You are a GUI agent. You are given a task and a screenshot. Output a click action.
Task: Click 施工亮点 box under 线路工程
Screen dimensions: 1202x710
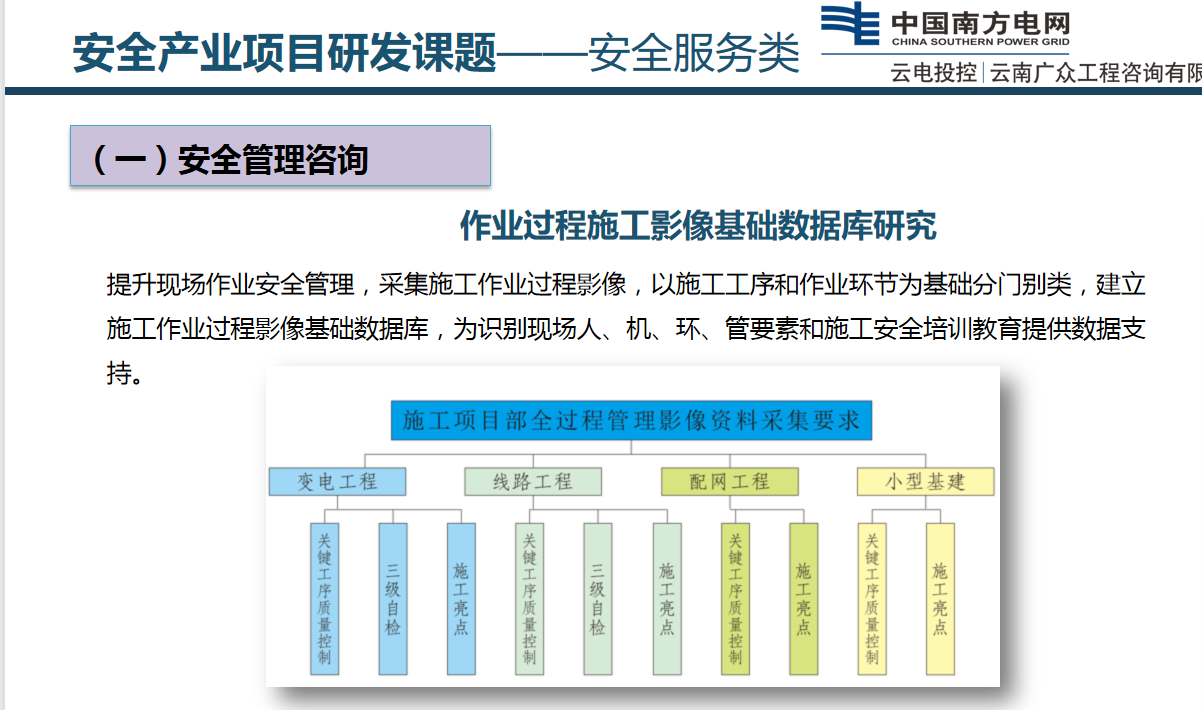[667, 598]
